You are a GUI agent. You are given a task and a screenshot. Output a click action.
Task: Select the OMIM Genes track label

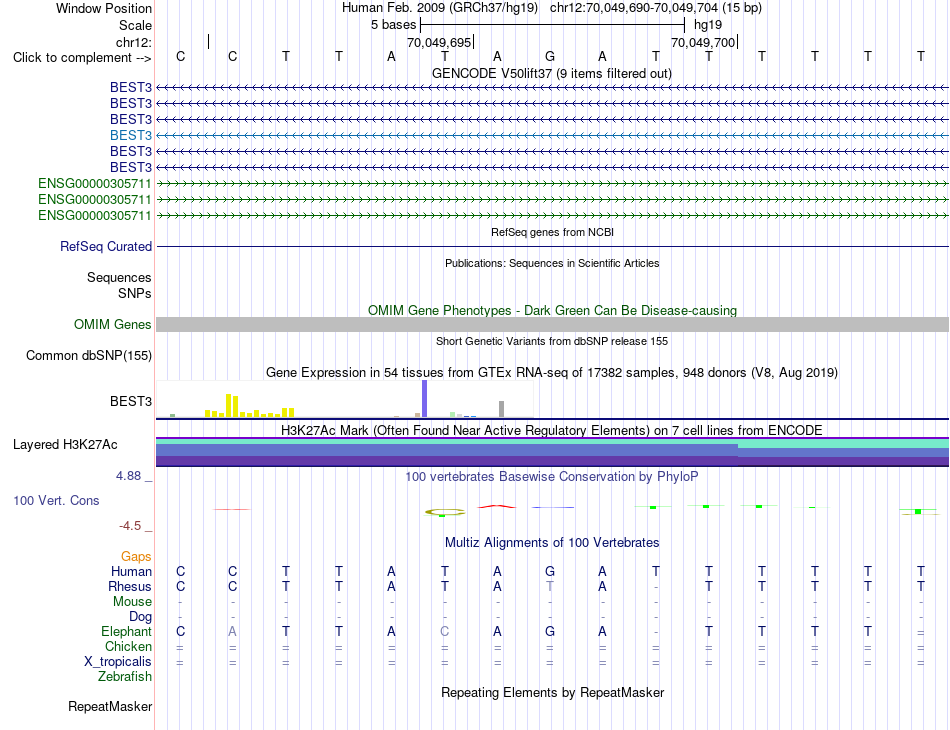(x=113, y=324)
